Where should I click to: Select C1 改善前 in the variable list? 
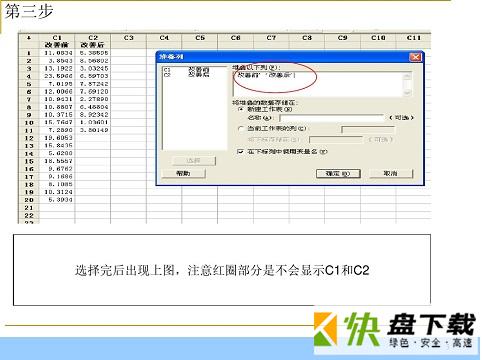click(x=186, y=70)
